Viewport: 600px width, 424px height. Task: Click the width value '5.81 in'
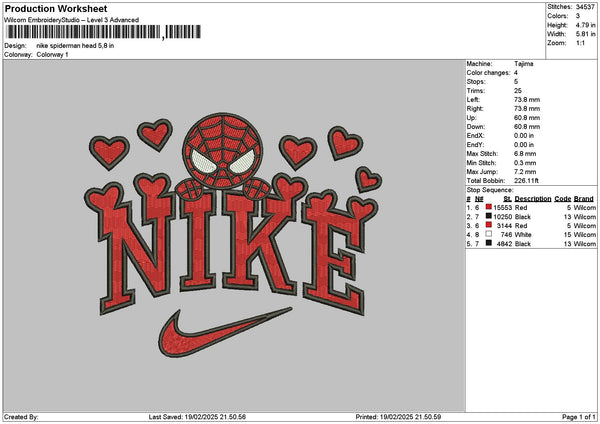click(585, 34)
